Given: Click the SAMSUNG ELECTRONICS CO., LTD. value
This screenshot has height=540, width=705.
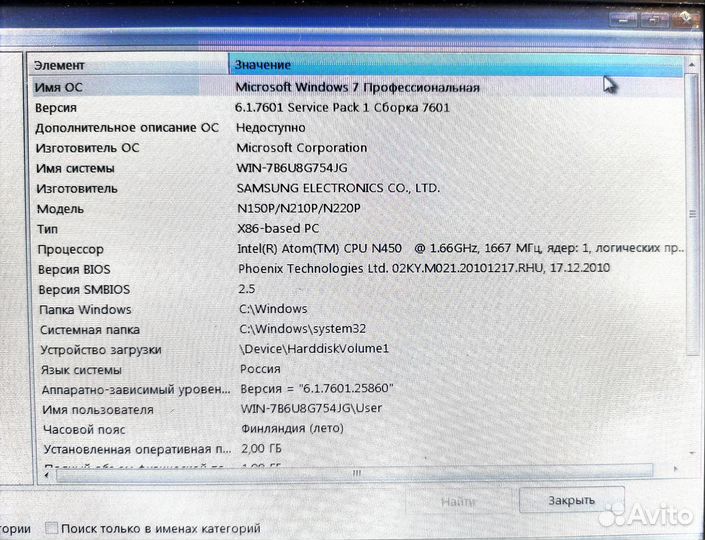Looking at the screenshot, I should tap(338, 188).
